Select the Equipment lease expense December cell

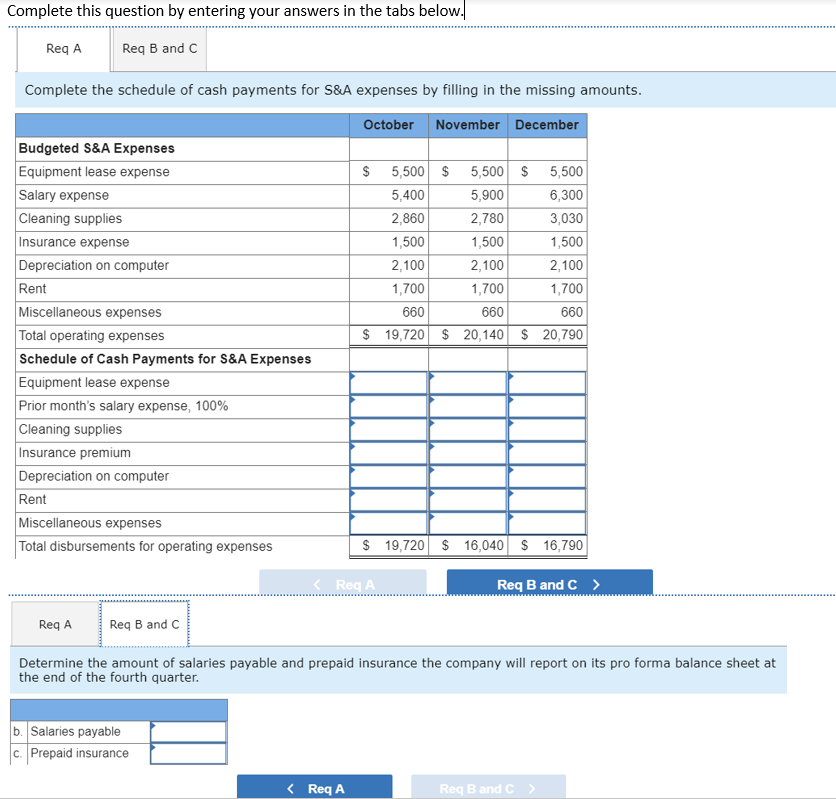pyautogui.click(x=547, y=382)
